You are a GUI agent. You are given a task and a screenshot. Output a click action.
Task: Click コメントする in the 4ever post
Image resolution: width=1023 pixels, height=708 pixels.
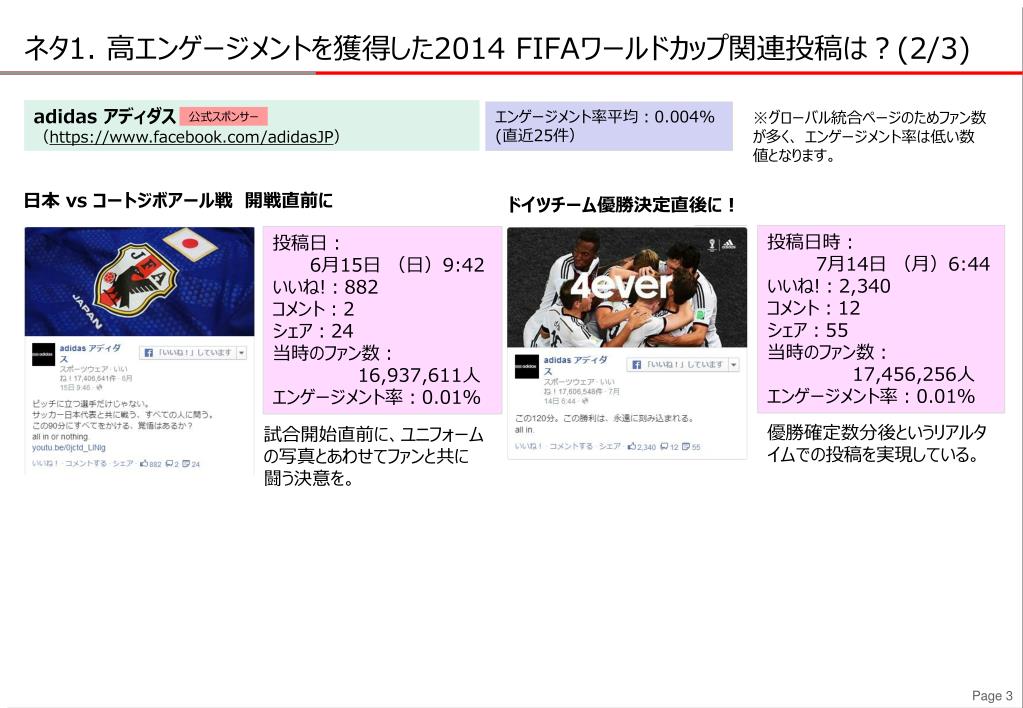(571, 447)
